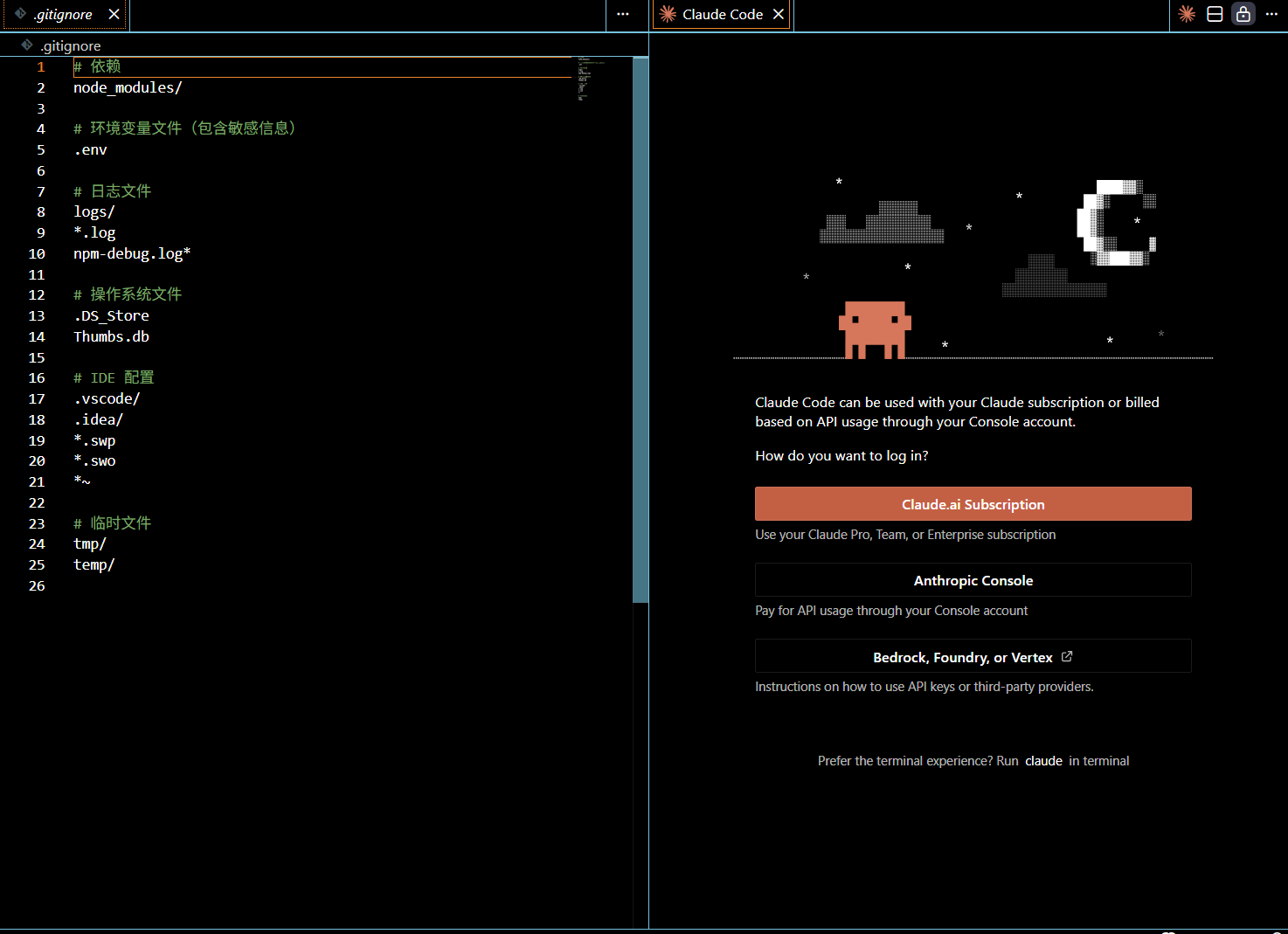Close the Claude Code tab
This screenshot has width=1288, height=934.
pyautogui.click(x=779, y=14)
